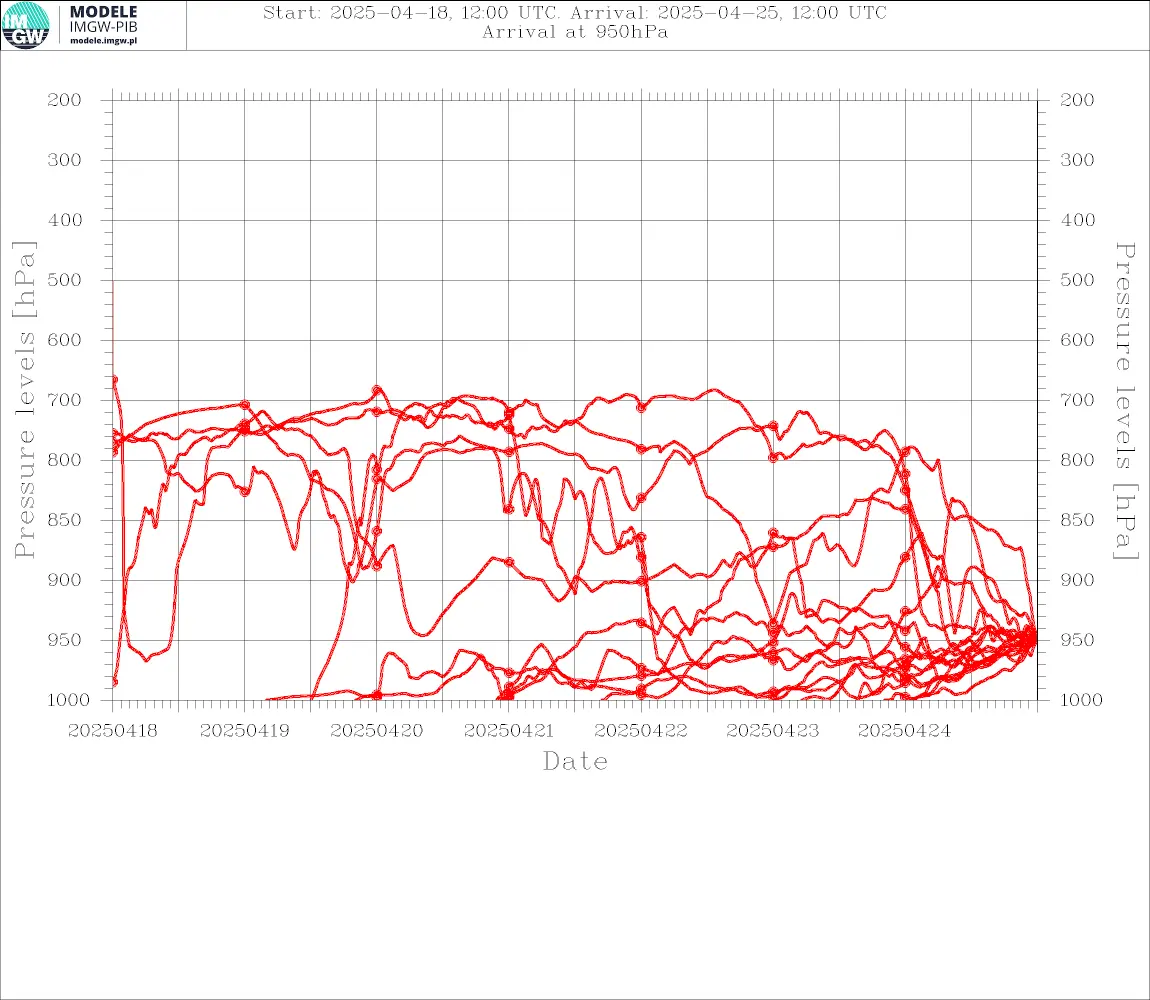
Task: Click the left axis 600 label
Action: (x=65, y=340)
